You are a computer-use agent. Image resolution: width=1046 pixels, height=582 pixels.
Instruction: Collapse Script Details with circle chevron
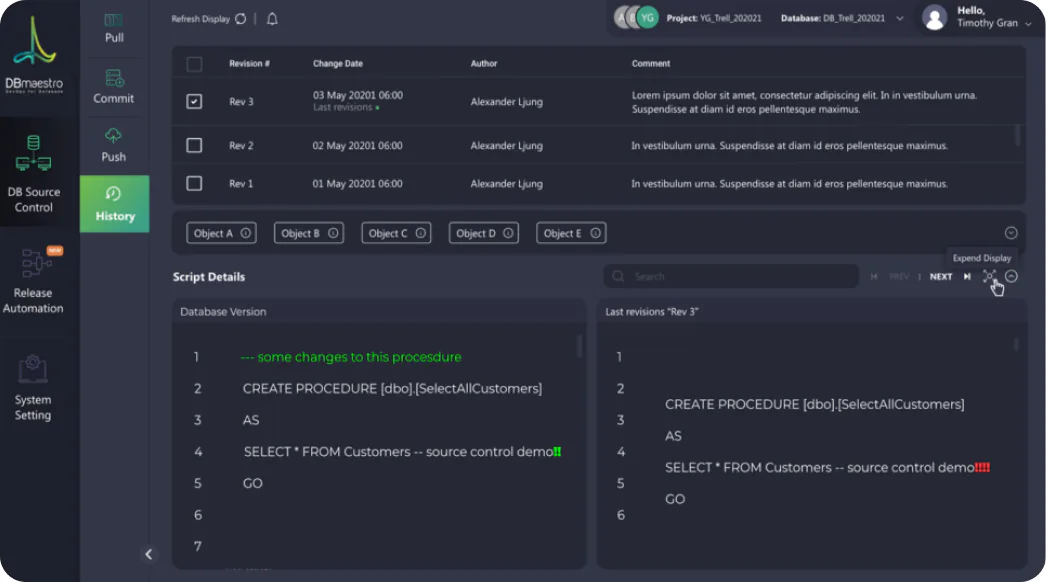1011,276
